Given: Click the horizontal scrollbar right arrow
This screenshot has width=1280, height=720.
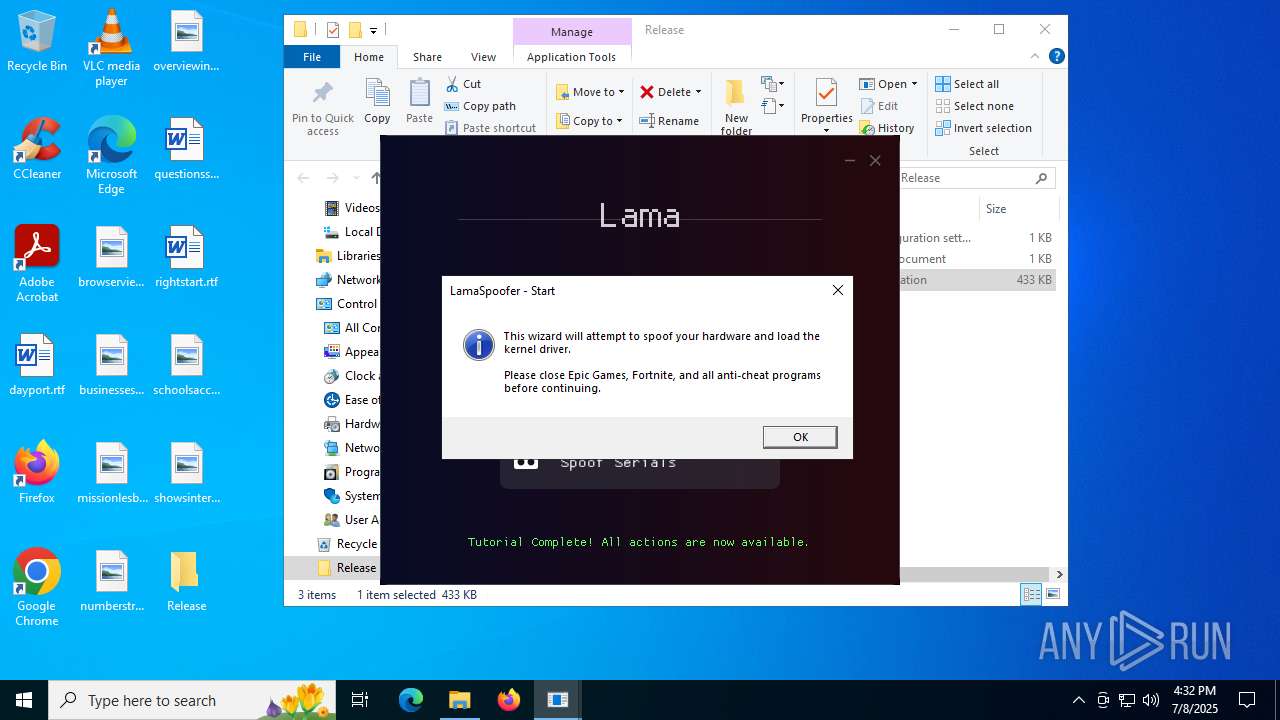Looking at the screenshot, I should click(x=1059, y=574).
